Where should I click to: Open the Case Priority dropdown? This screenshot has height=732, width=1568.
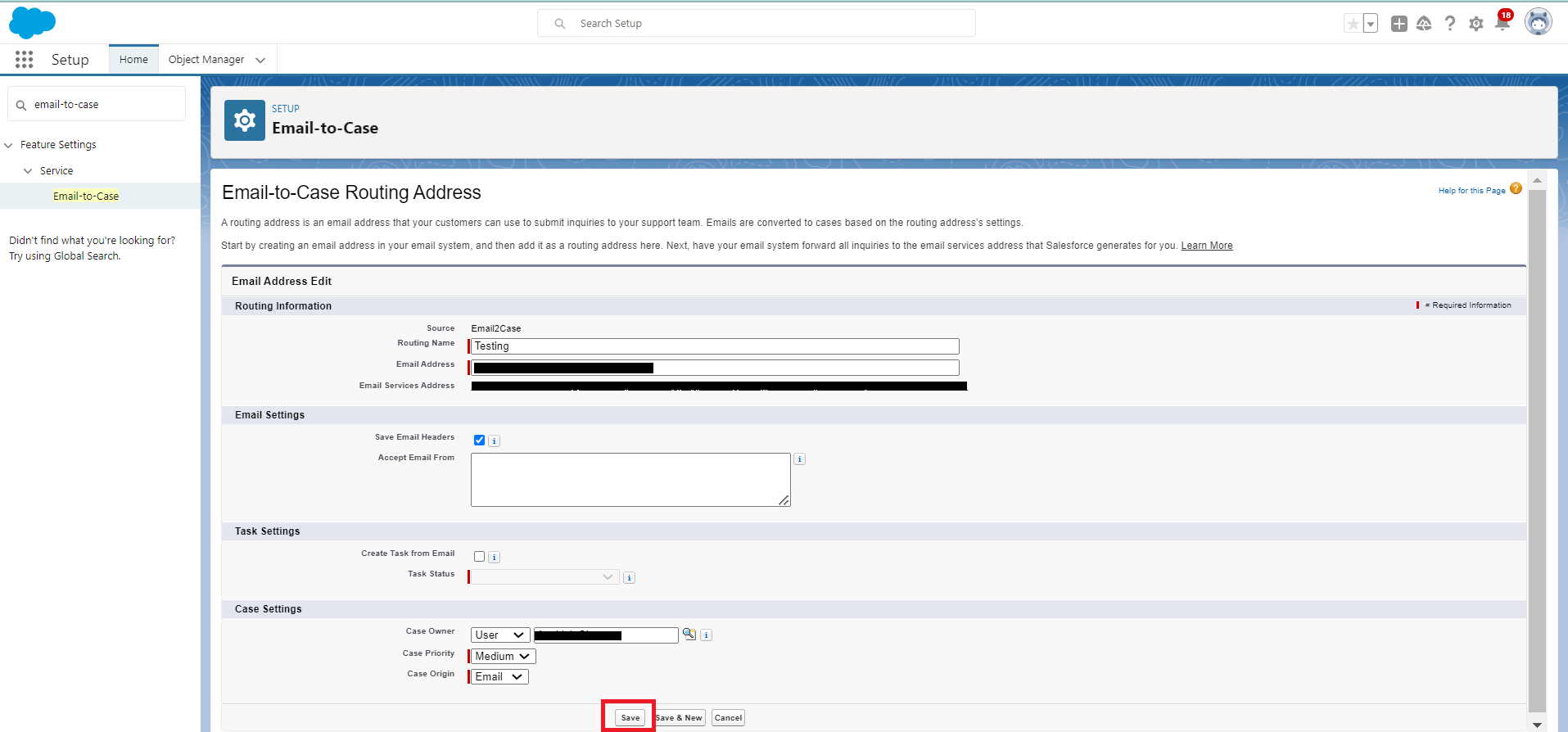(x=503, y=657)
